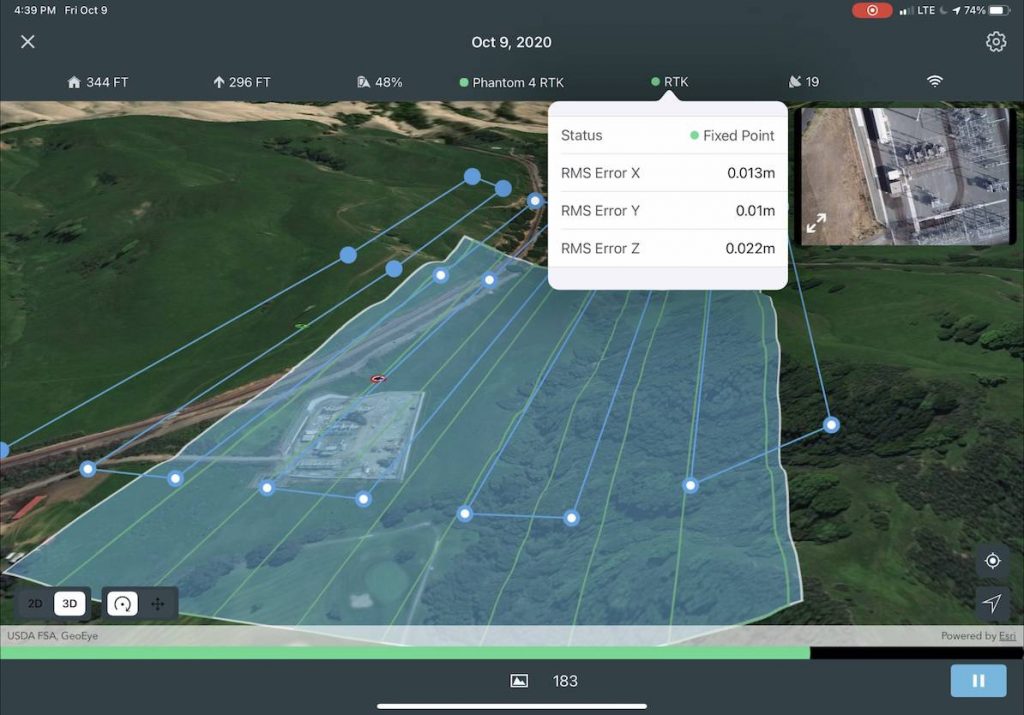Image resolution: width=1024 pixels, height=715 pixels.
Task: Click the locate-me crosshair icon
Action: (992, 561)
